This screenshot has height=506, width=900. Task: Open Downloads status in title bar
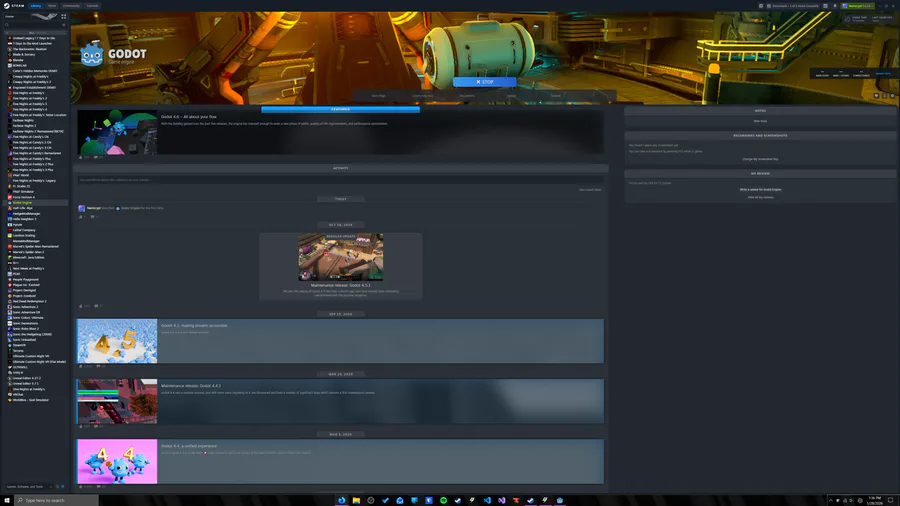coord(793,6)
